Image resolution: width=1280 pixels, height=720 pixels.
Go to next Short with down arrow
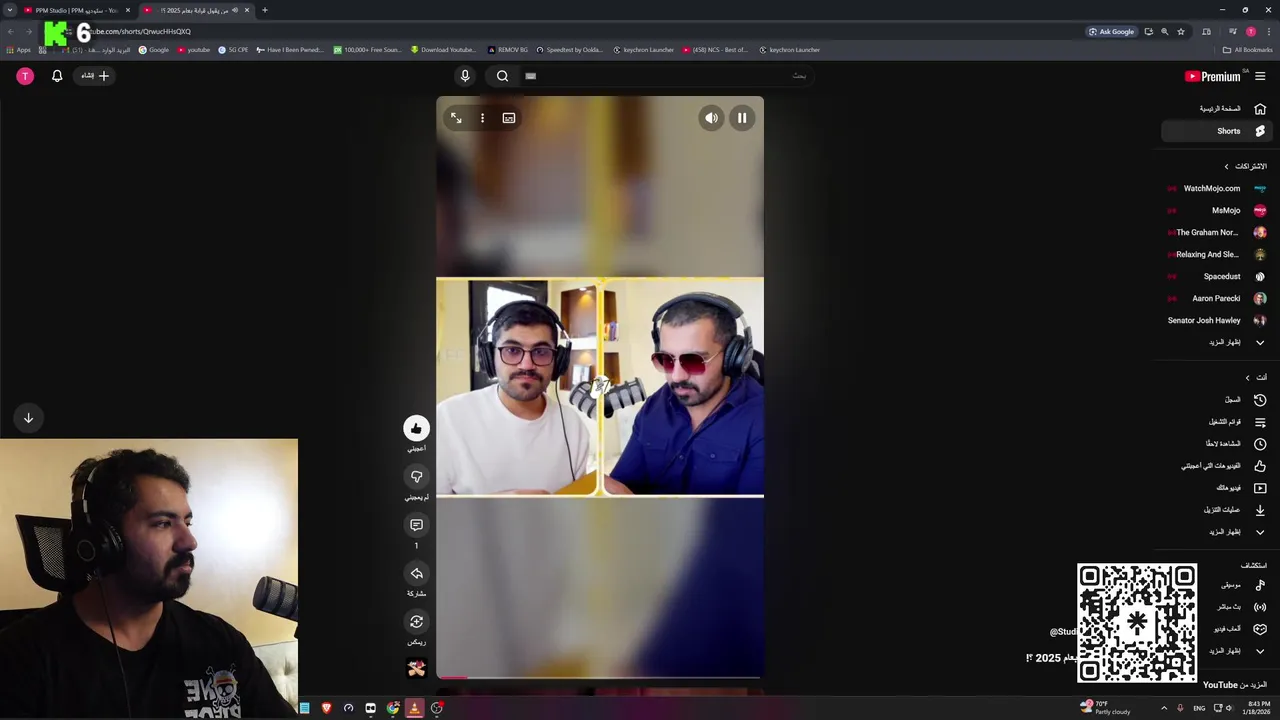click(x=28, y=418)
